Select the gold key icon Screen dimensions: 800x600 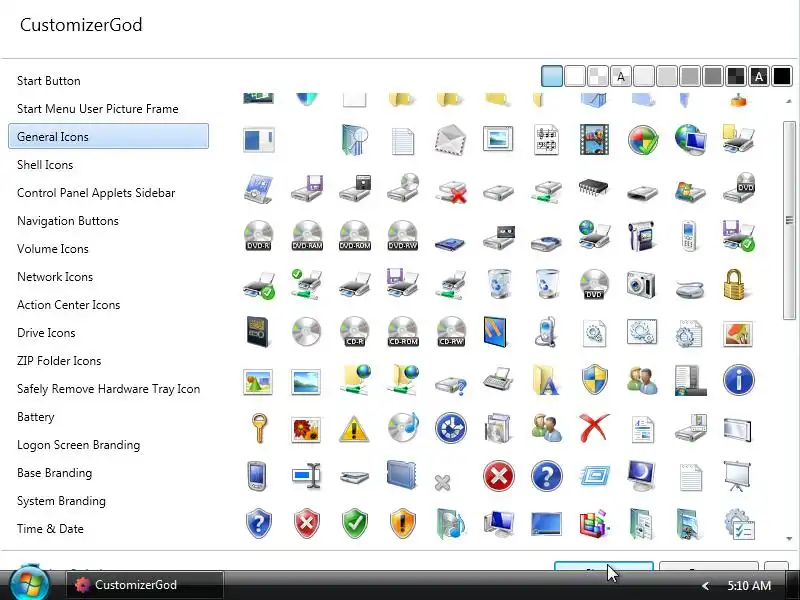click(259, 428)
